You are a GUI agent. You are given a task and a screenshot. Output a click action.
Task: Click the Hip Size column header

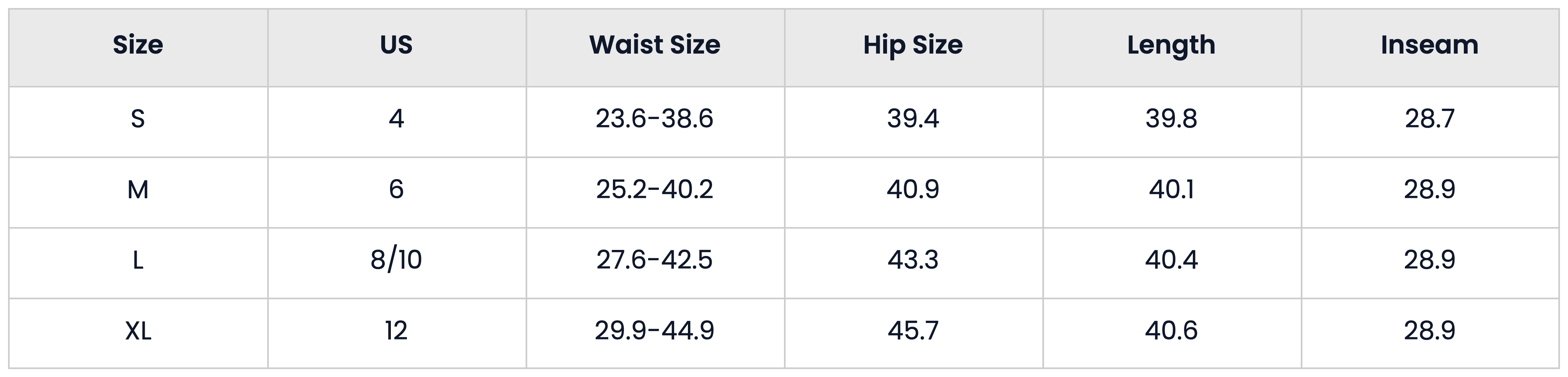914,47
